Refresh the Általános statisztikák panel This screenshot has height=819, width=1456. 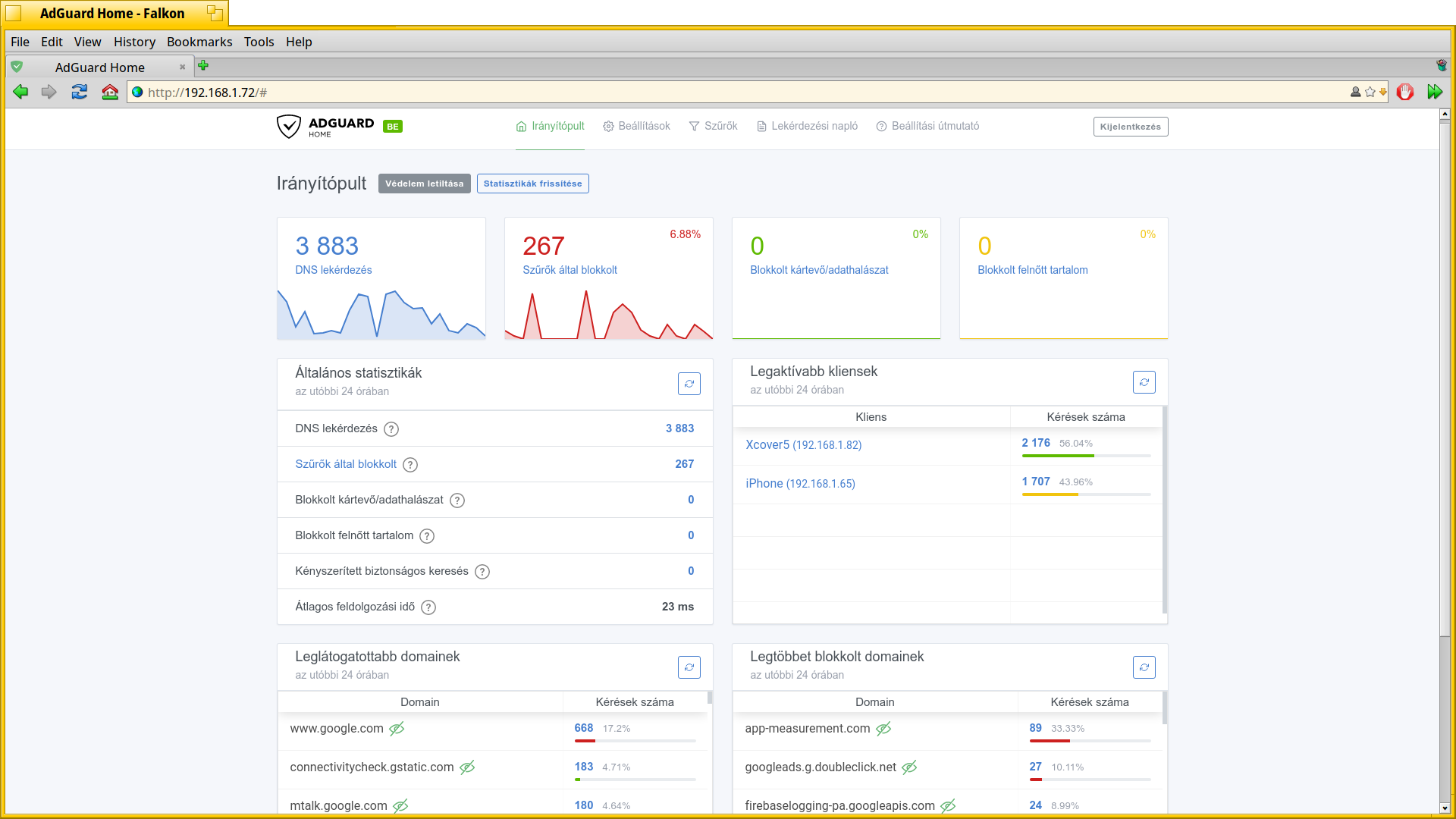point(689,384)
